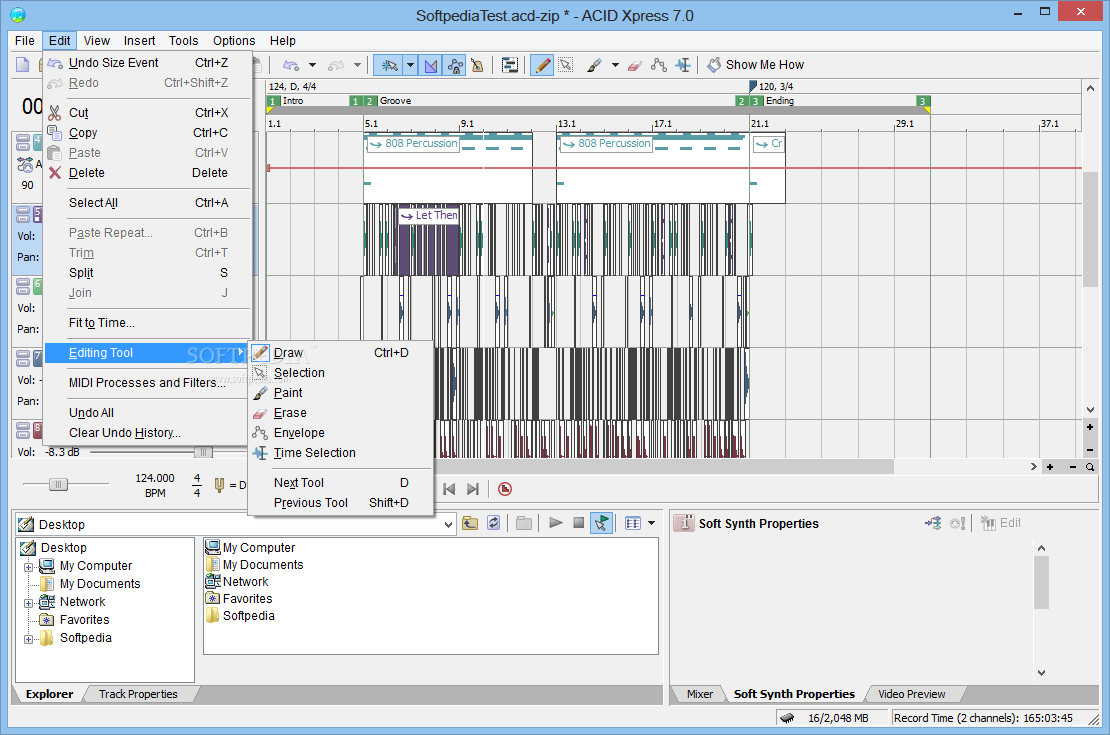Switch to the Video Preview tab
The height and width of the screenshot is (735, 1110).
911,694
